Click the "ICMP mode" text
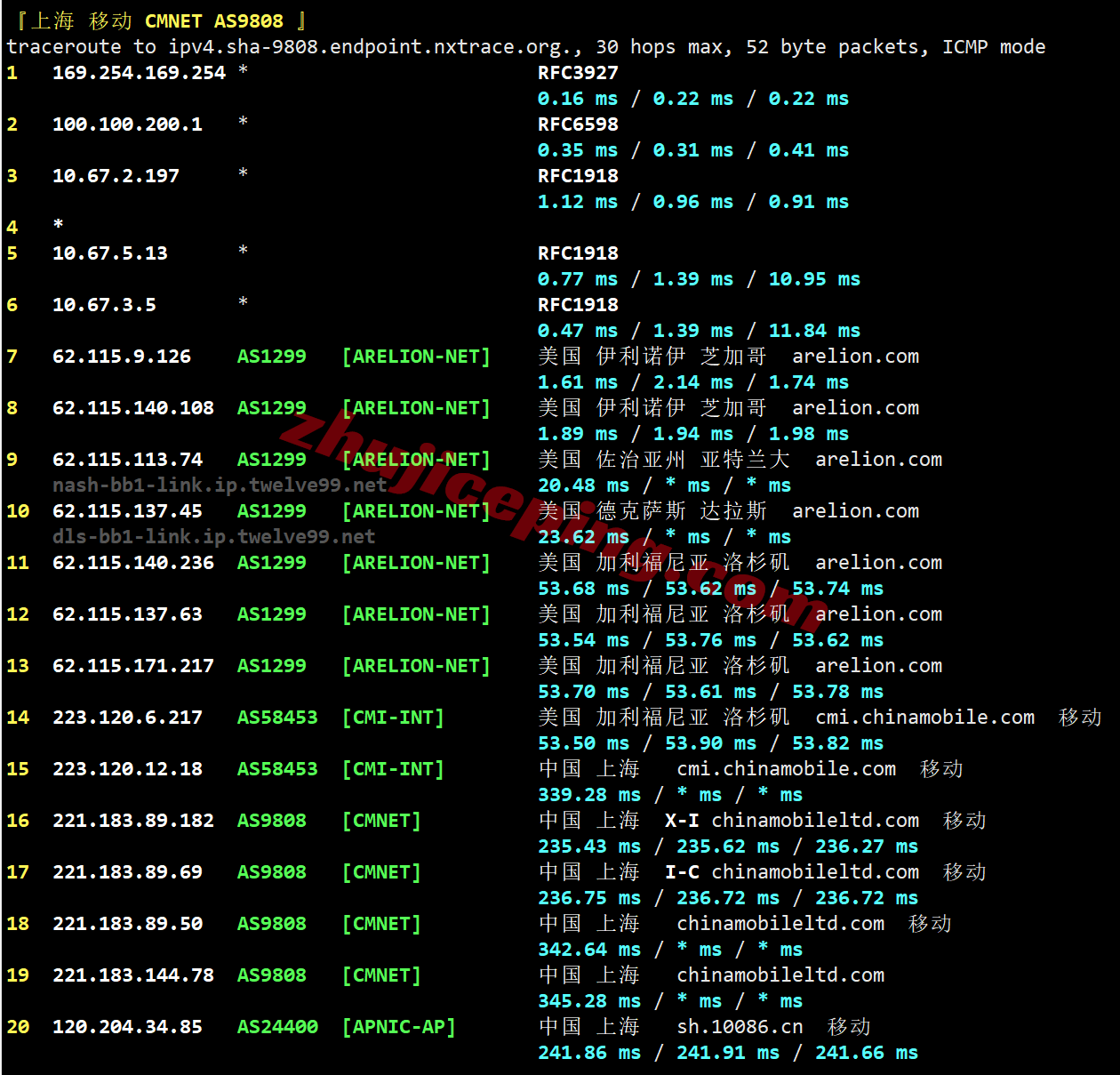 pos(994,47)
